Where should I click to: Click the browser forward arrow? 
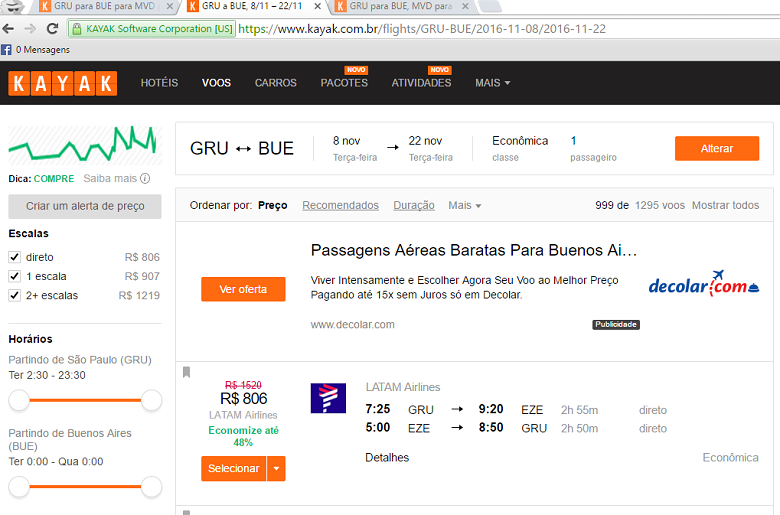coord(30,29)
